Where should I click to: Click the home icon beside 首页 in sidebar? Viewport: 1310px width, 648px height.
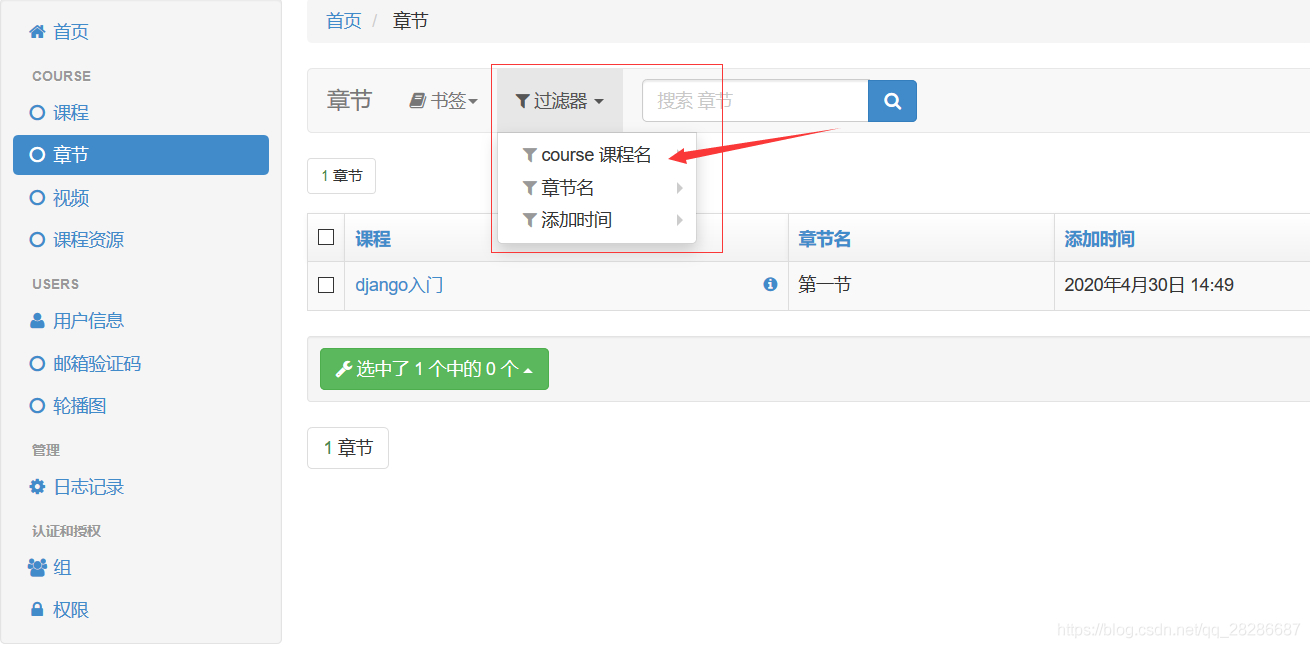click(37, 32)
